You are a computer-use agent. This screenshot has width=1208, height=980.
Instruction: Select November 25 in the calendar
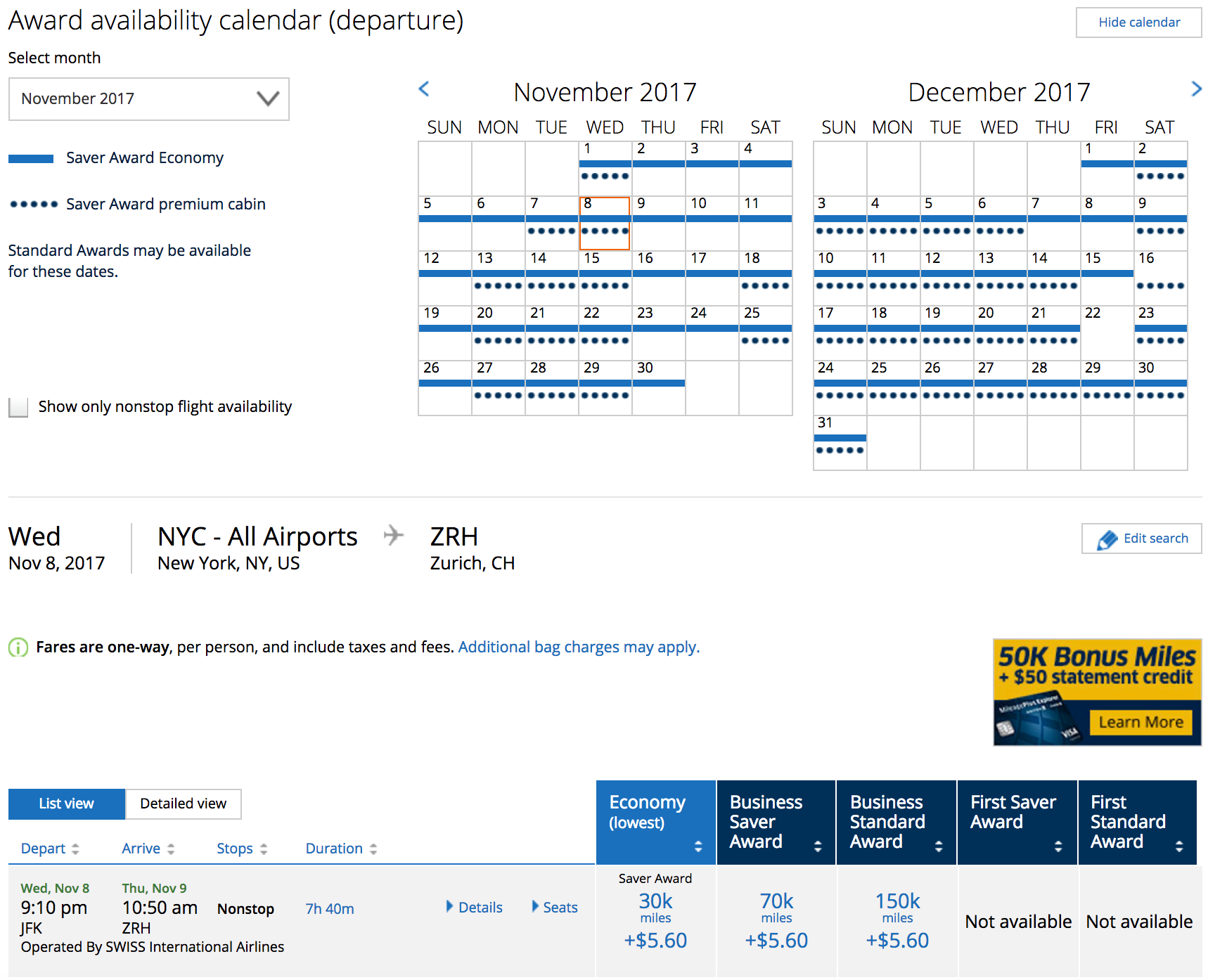coord(765,333)
